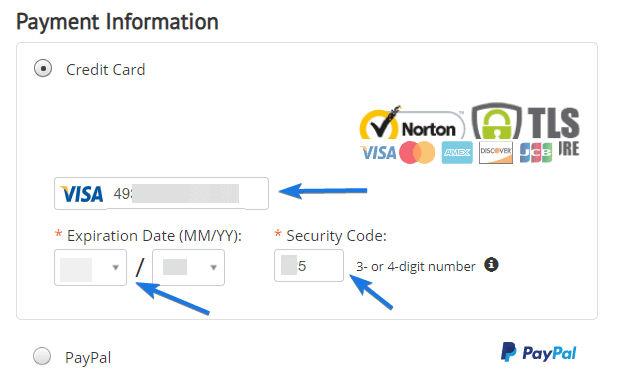Click the month dropdown arrow
The height and width of the screenshot is (383, 620).
coord(115,268)
